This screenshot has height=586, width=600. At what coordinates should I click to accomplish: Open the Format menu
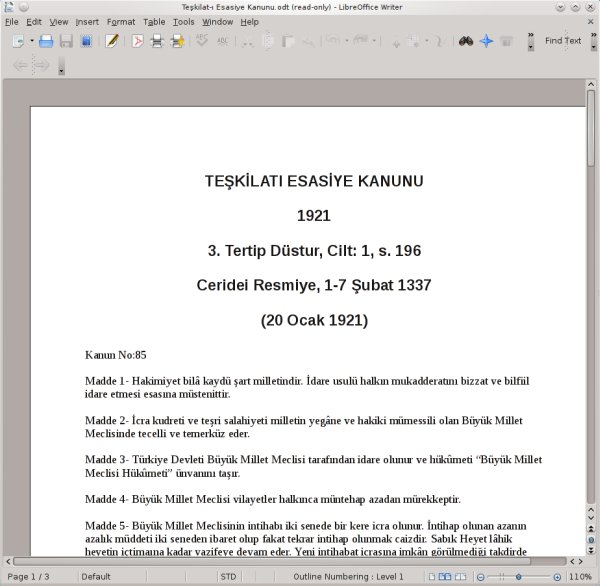(x=121, y=22)
